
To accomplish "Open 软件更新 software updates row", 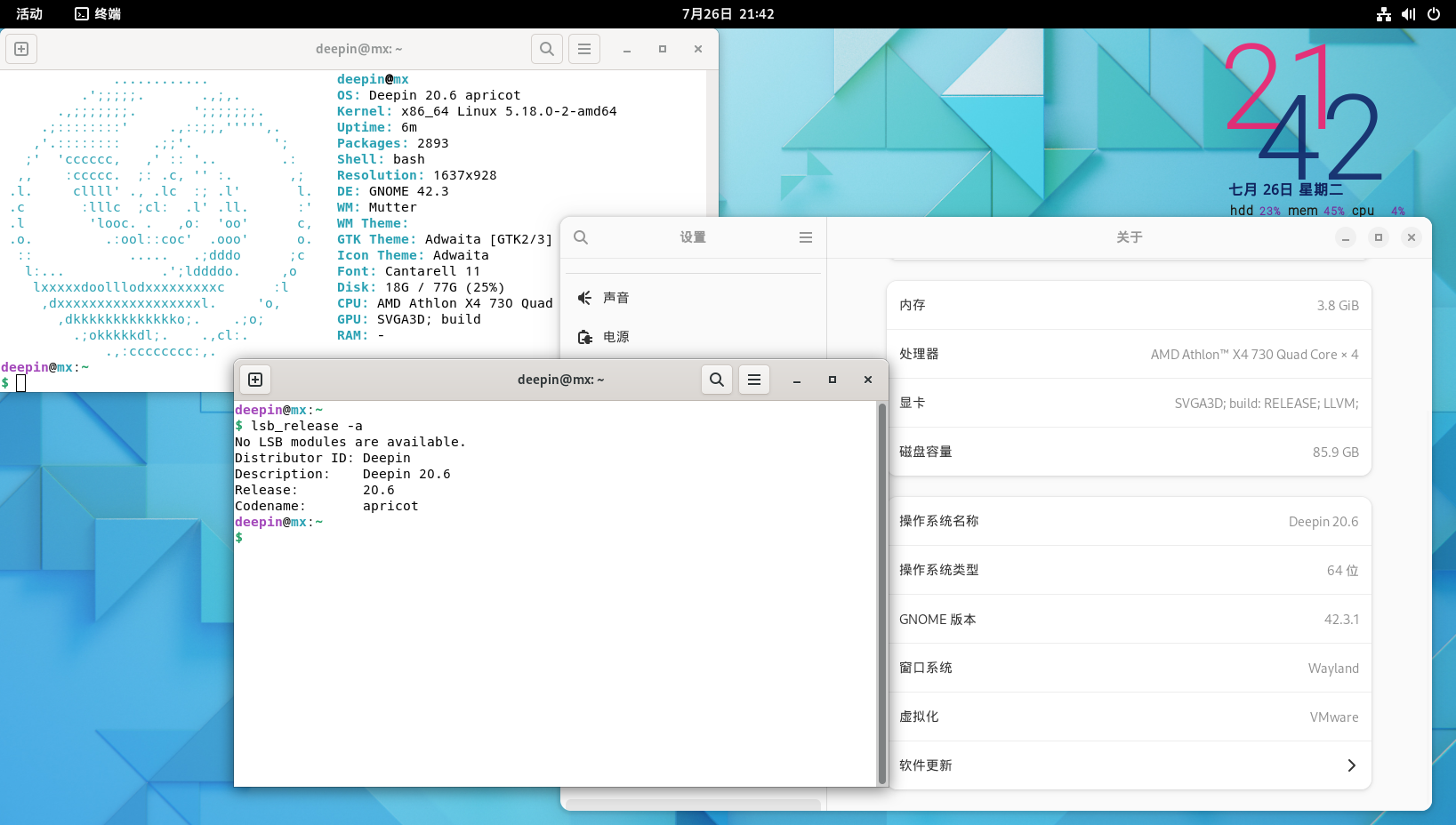I will point(1129,765).
